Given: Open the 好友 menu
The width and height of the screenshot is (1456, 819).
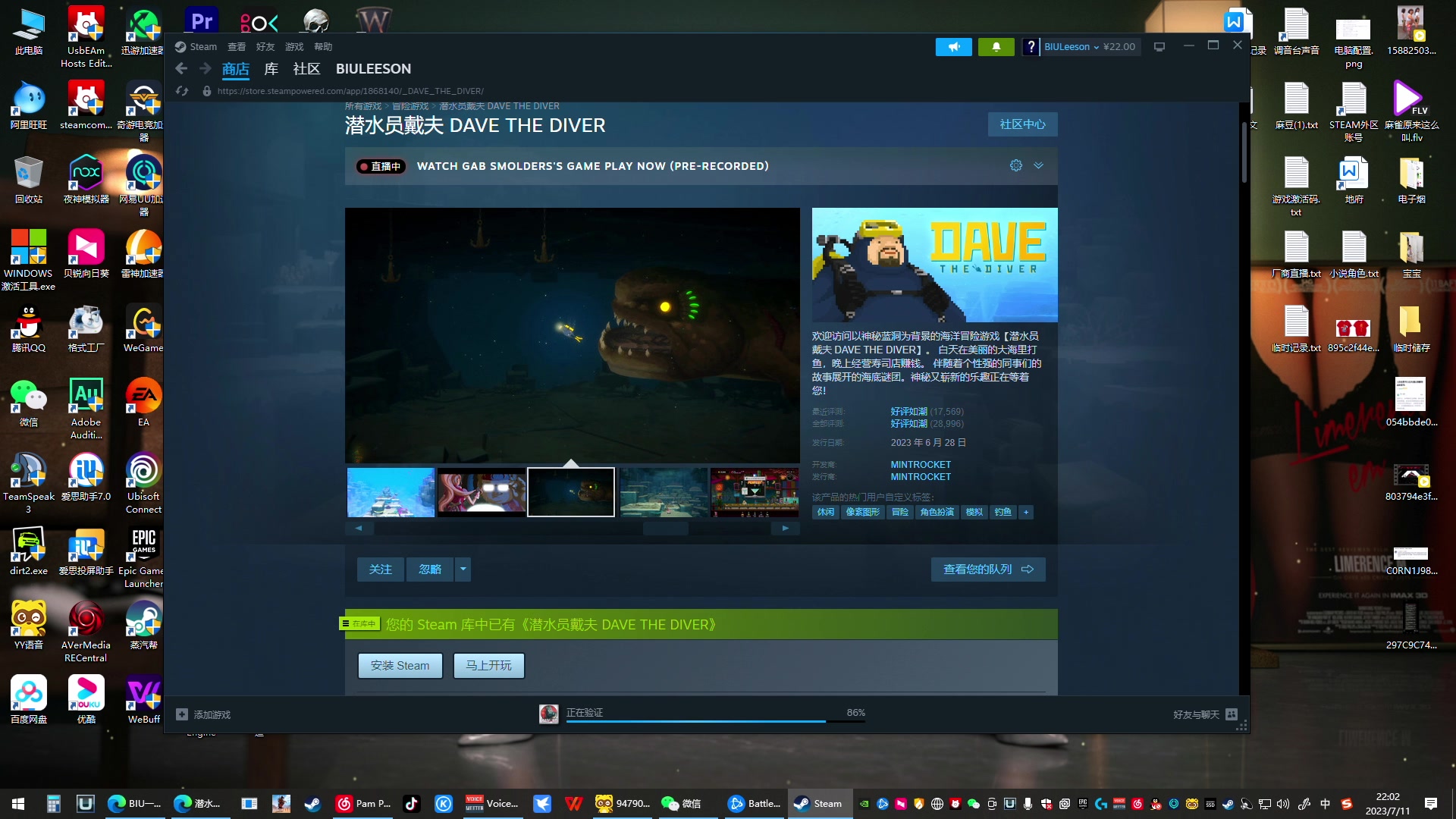Looking at the screenshot, I should point(265,47).
